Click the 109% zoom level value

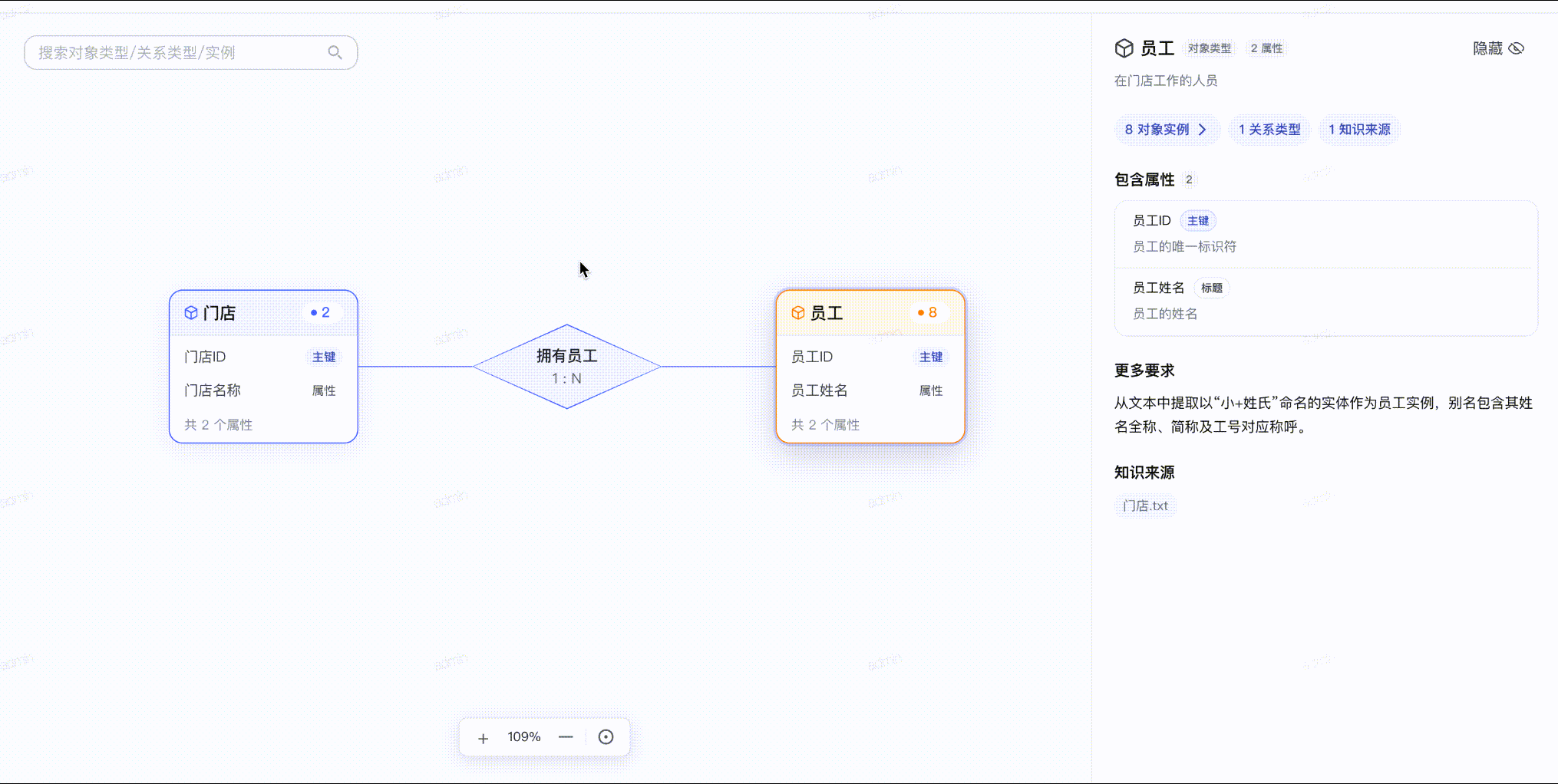click(524, 737)
